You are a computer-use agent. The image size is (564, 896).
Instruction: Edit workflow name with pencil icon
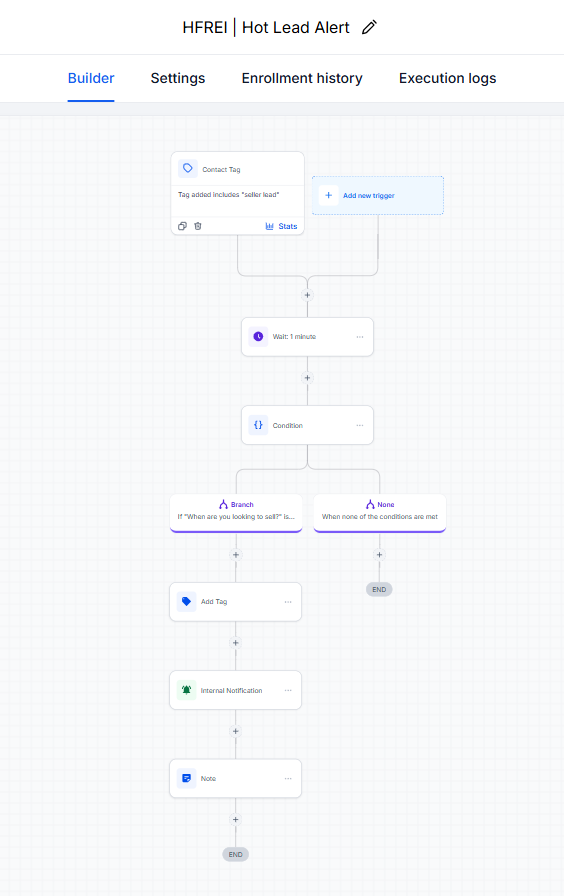click(369, 27)
